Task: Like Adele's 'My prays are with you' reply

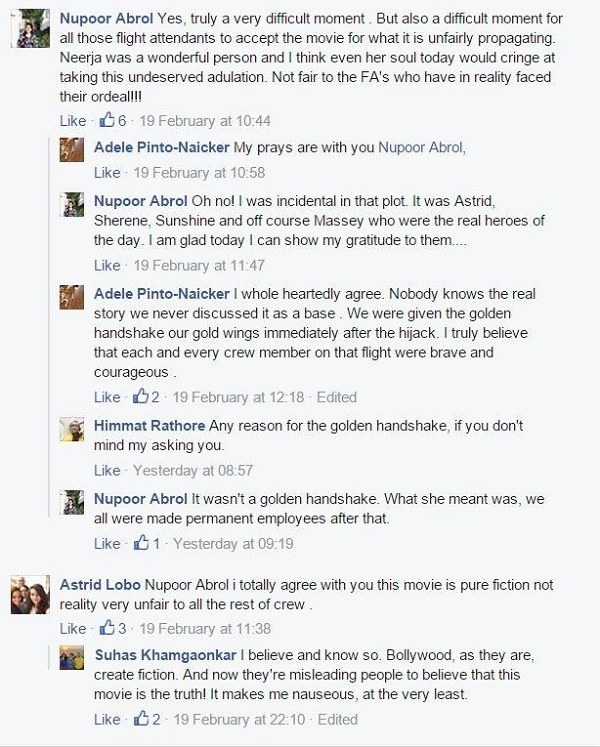Action: 107,173
